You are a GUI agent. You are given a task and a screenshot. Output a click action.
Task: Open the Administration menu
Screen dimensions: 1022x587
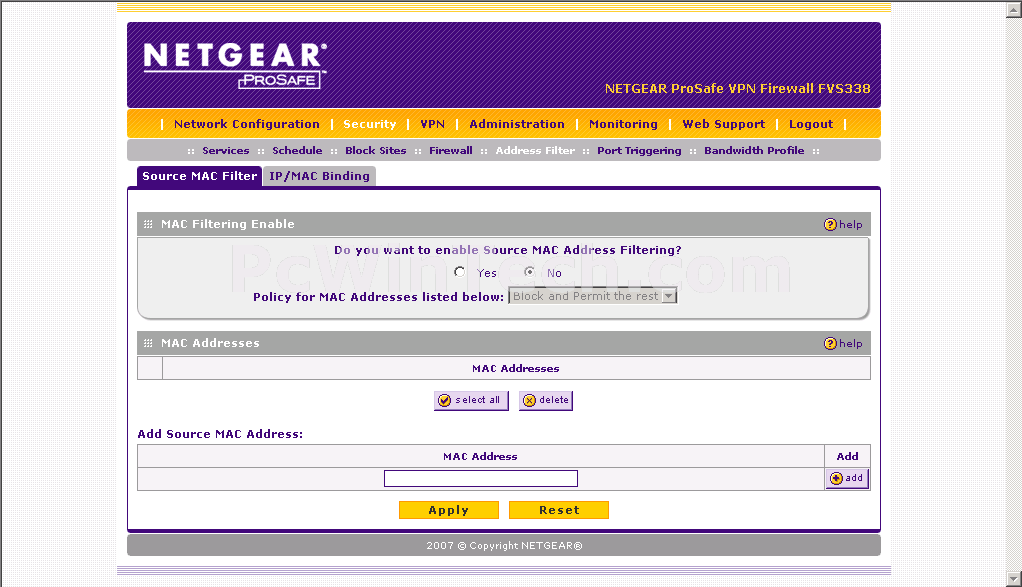click(517, 124)
